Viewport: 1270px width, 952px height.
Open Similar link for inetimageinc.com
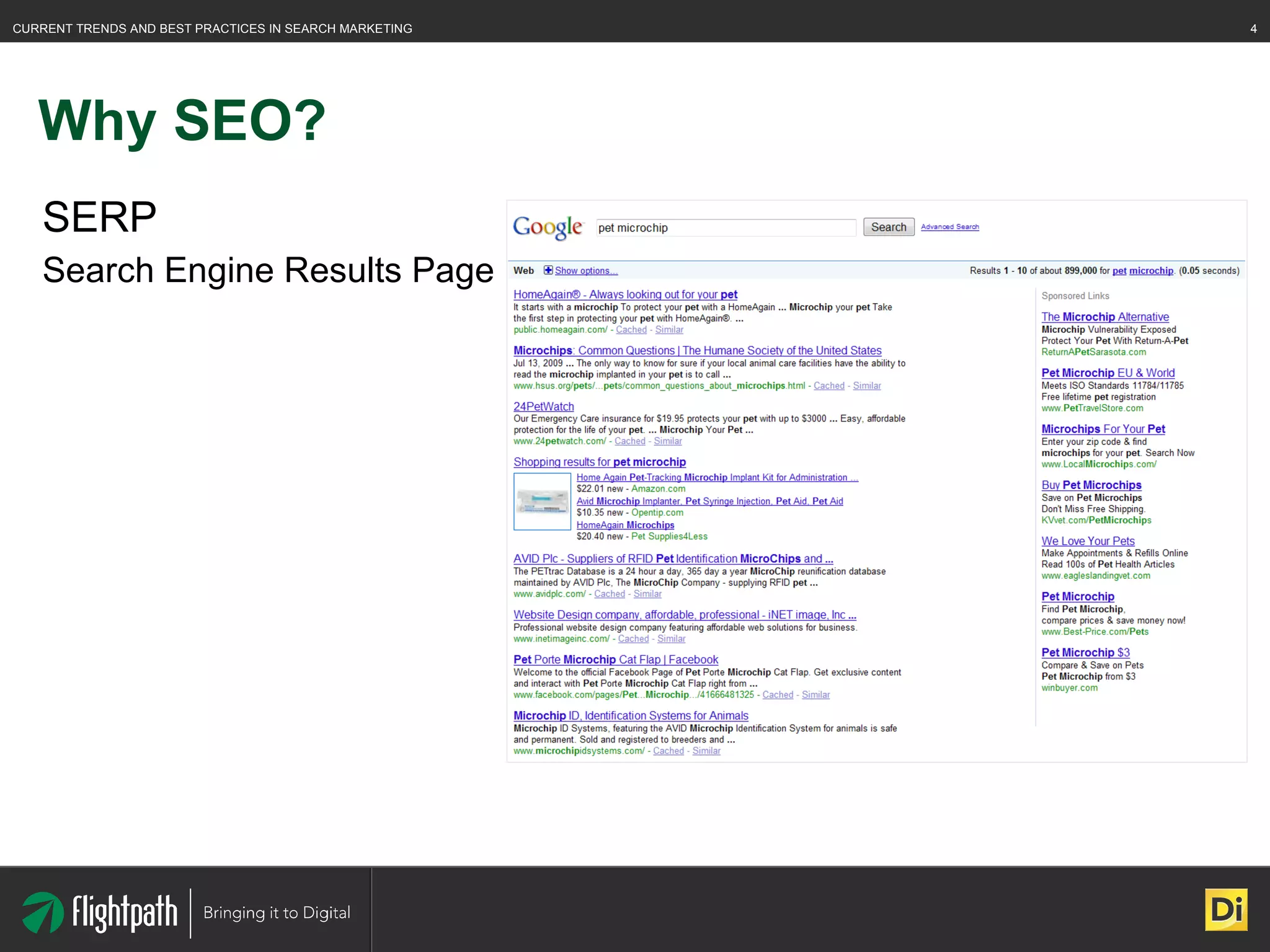point(672,638)
